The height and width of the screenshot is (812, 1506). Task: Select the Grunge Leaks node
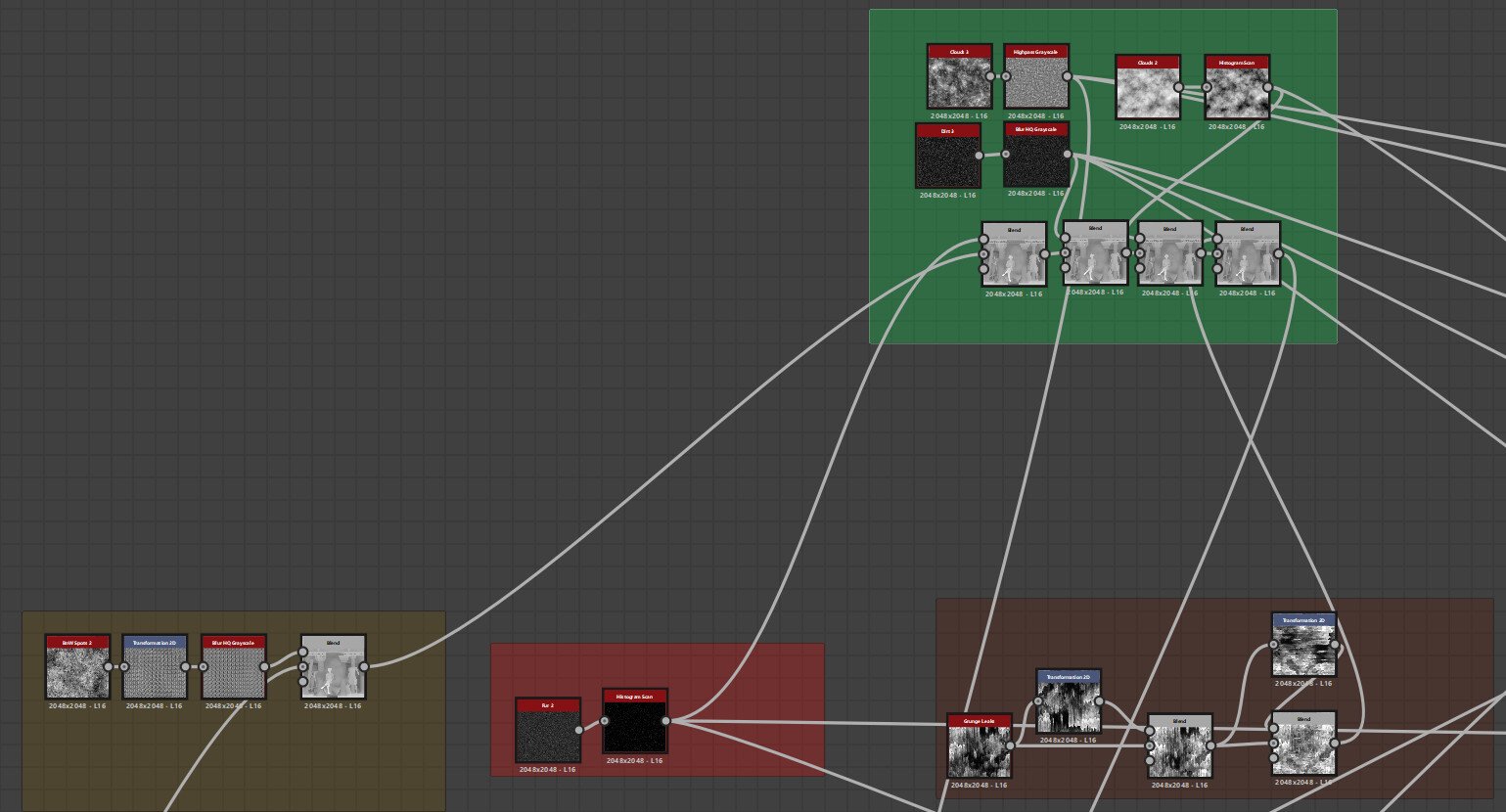(980, 746)
